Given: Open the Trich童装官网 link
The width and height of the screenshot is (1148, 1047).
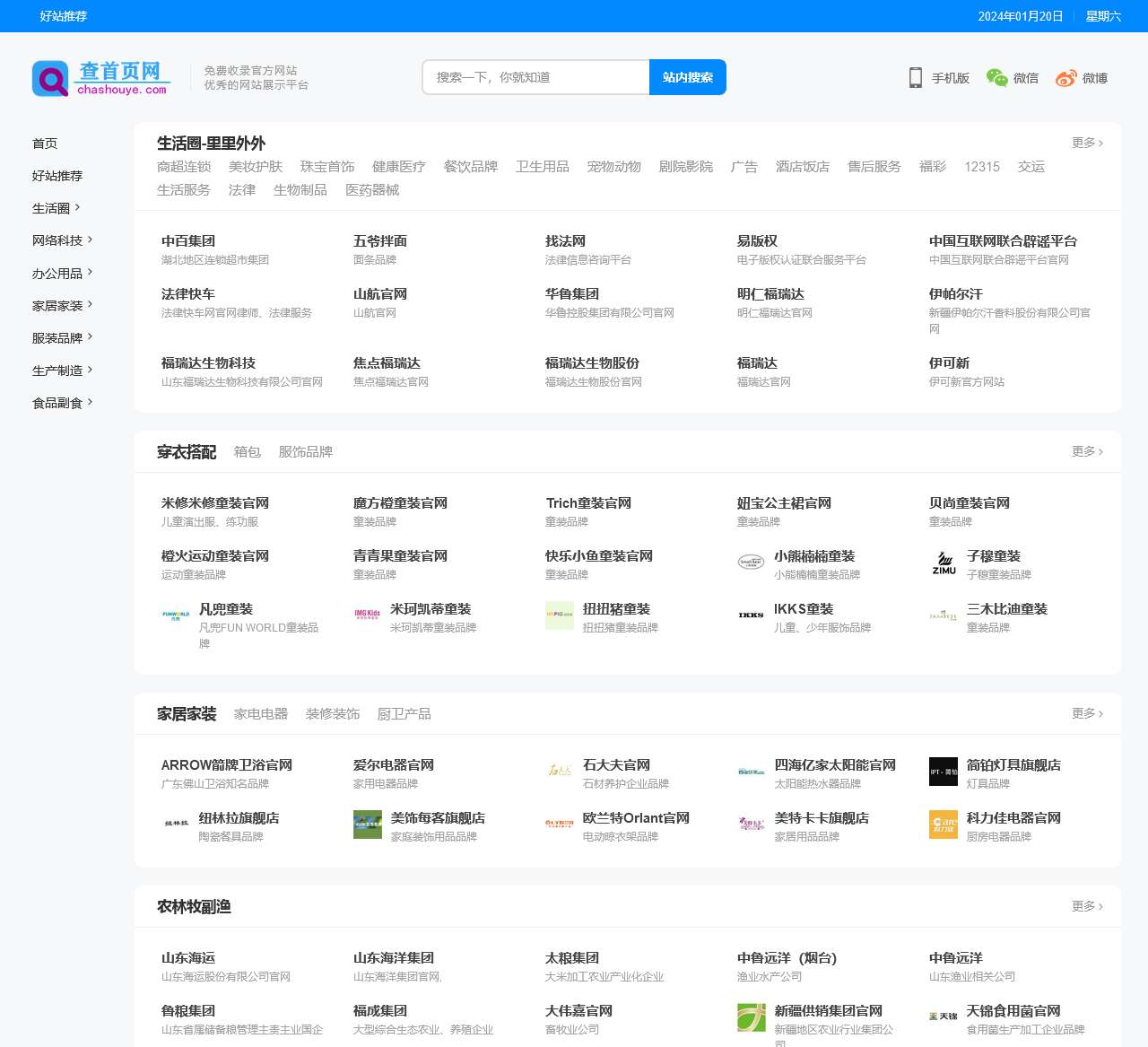Looking at the screenshot, I should pyautogui.click(x=588, y=503).
